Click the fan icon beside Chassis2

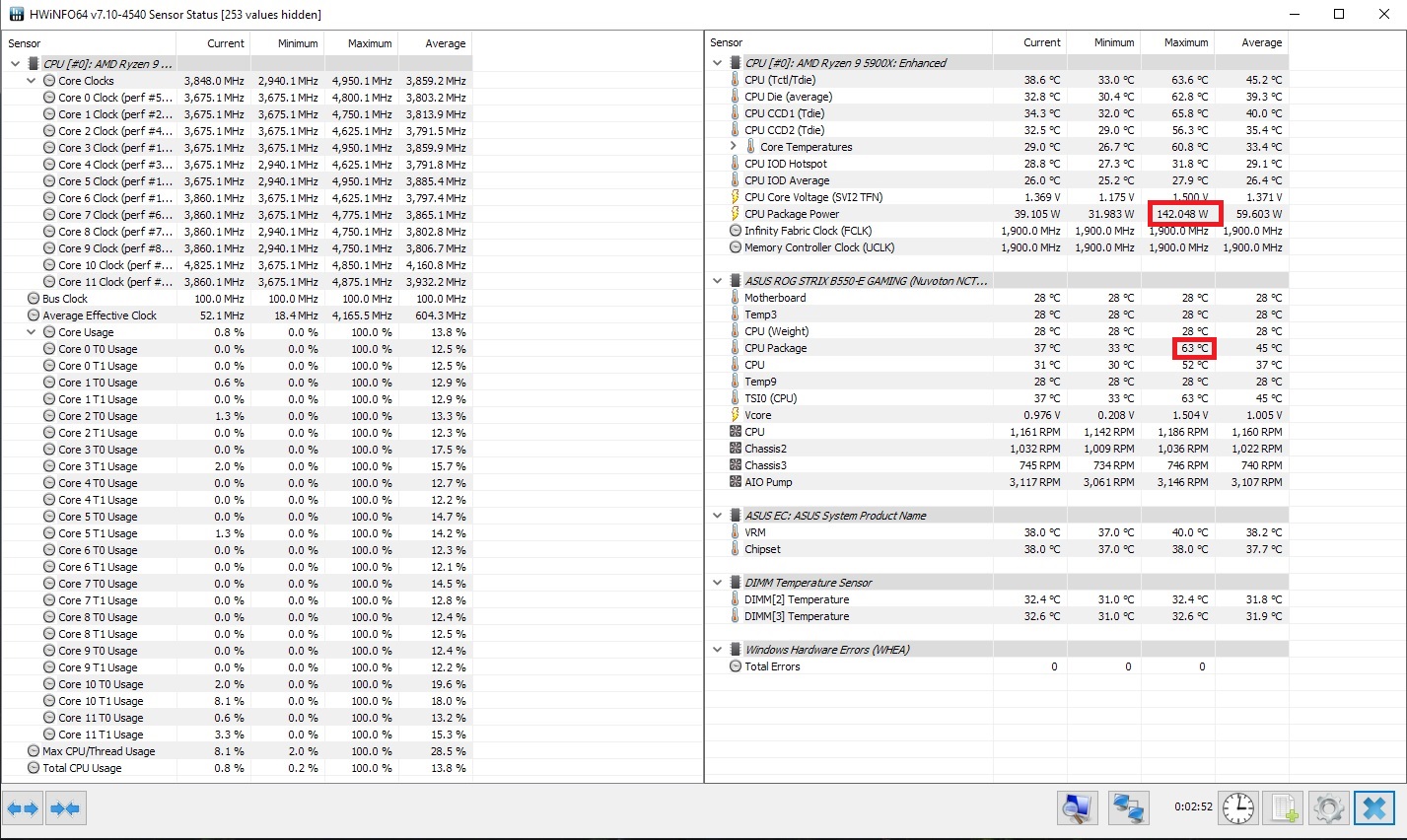[x=735, y=449]
